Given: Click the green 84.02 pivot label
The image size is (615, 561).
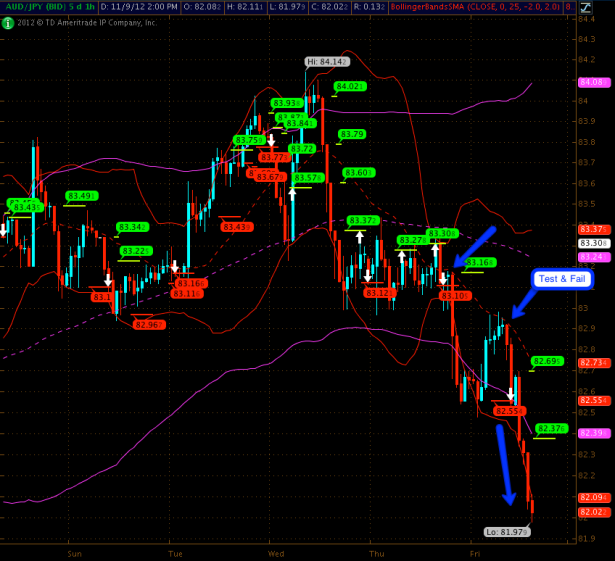Looking at the screenshot, I should pyautogui.click(x=351, y=87).
